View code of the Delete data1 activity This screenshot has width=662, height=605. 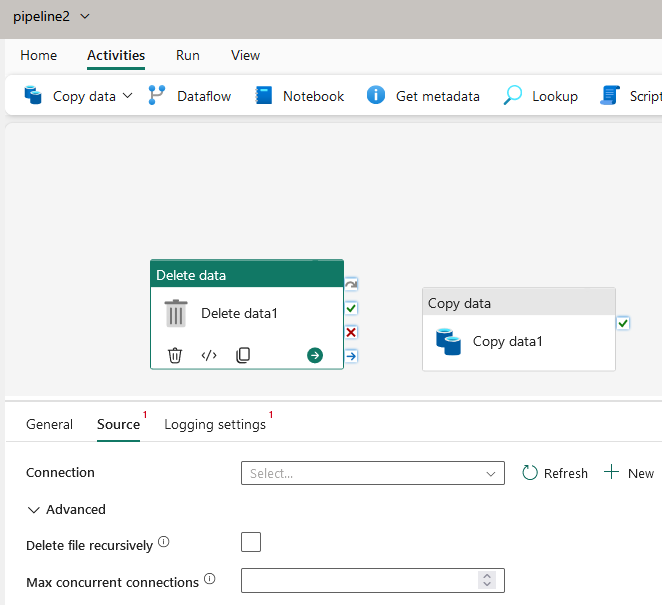click(209, 355)
